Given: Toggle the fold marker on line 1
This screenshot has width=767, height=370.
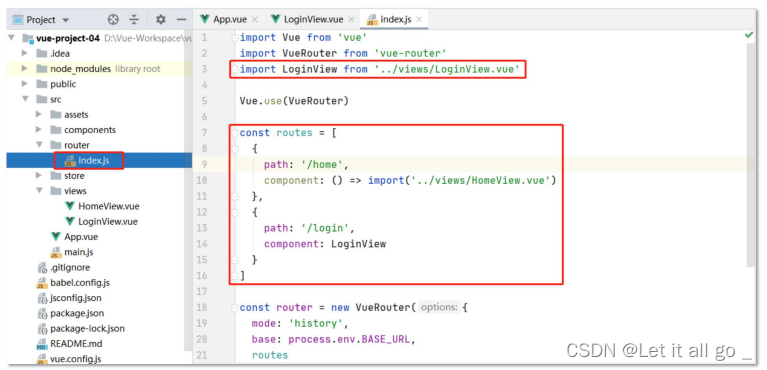Looking at the screenshot, I should tap(235, 38).
